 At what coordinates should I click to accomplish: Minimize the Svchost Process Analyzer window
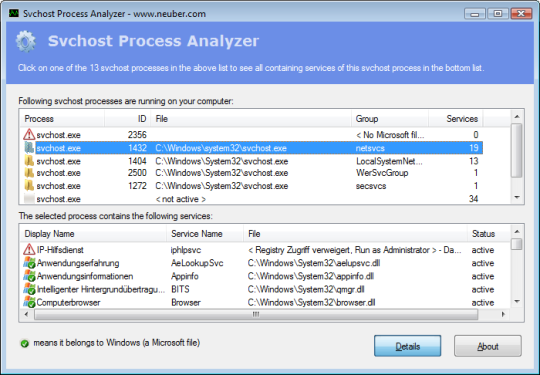pos(475,14)
